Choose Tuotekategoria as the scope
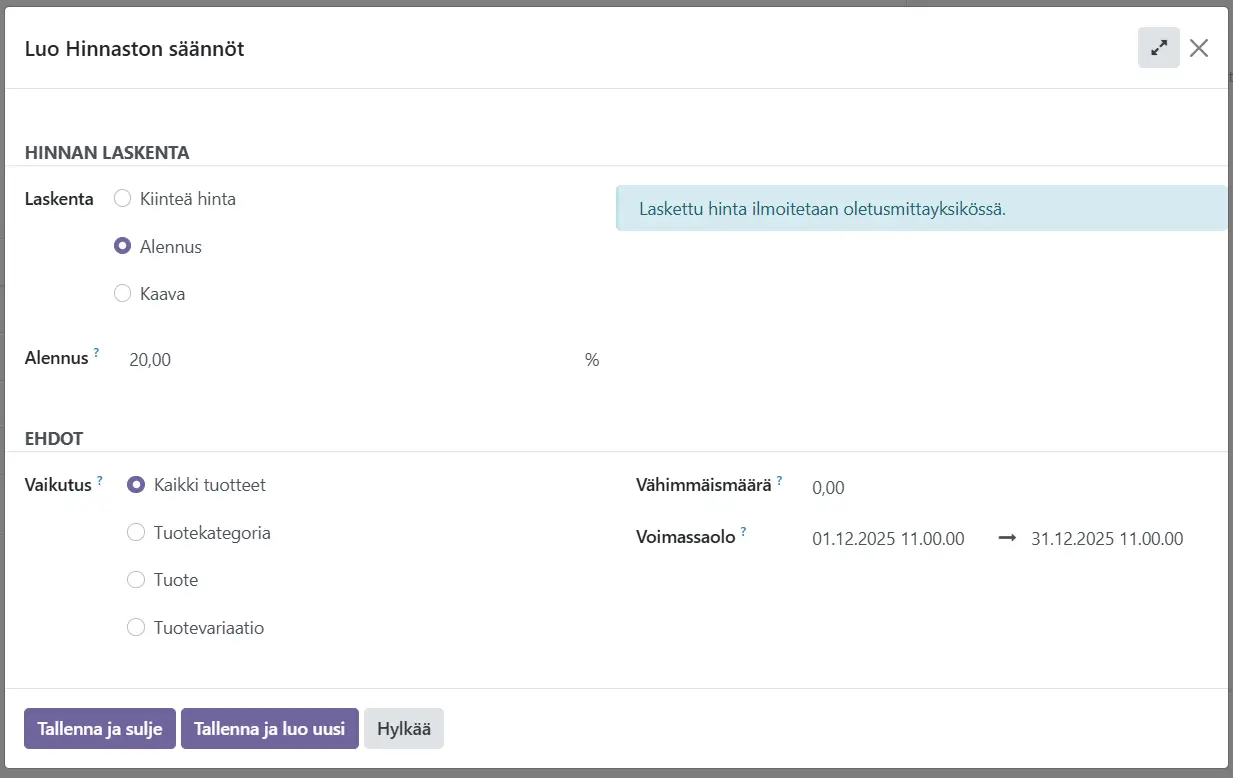Image resolution: width=1233 pixels, height=778 pixels. tap(137, 533)
